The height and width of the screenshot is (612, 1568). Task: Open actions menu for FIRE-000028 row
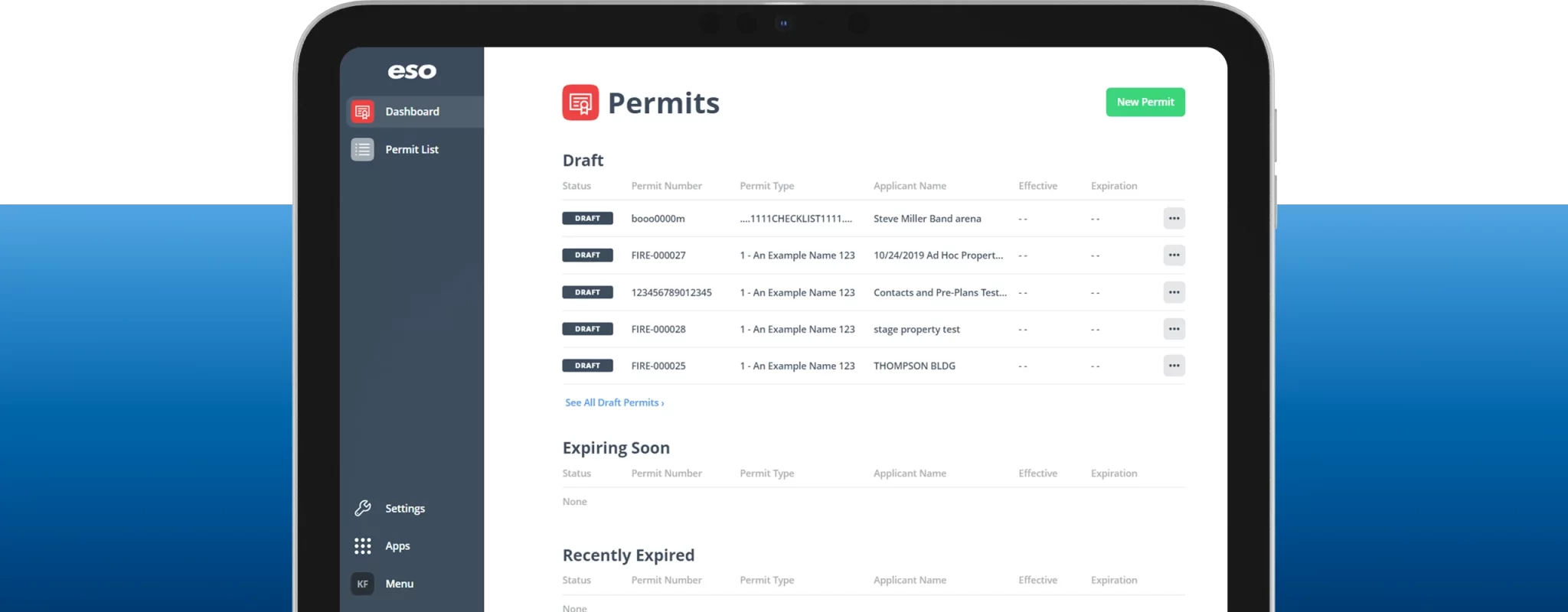1174,329
